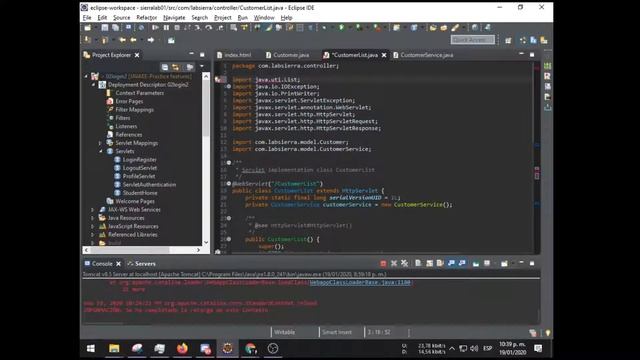This screenshot has height=360, width=640.
Task: Open the WebappClassLoaderBase.java:1180 console link
Action: click(360, 282)
